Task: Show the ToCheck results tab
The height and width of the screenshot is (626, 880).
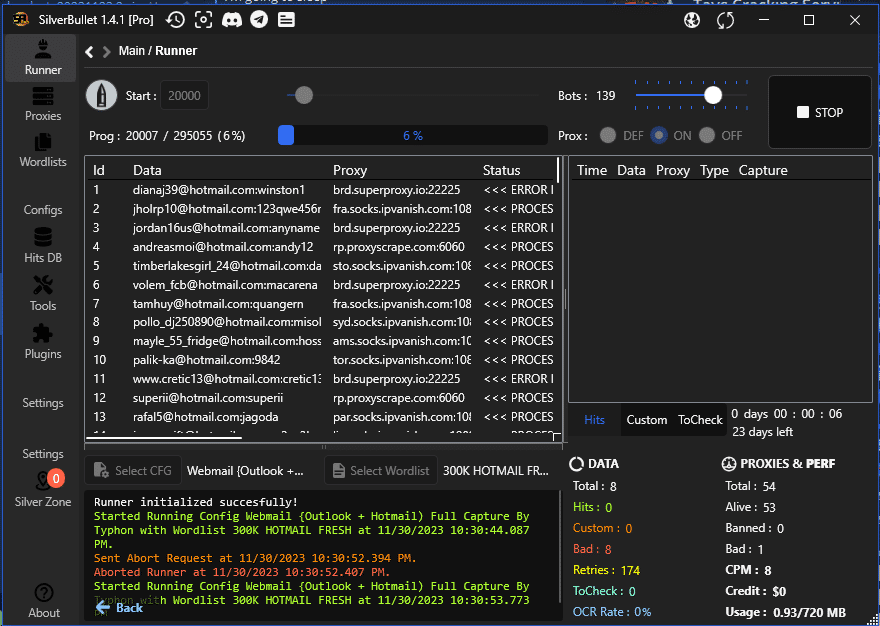Action: click(700, 420)
